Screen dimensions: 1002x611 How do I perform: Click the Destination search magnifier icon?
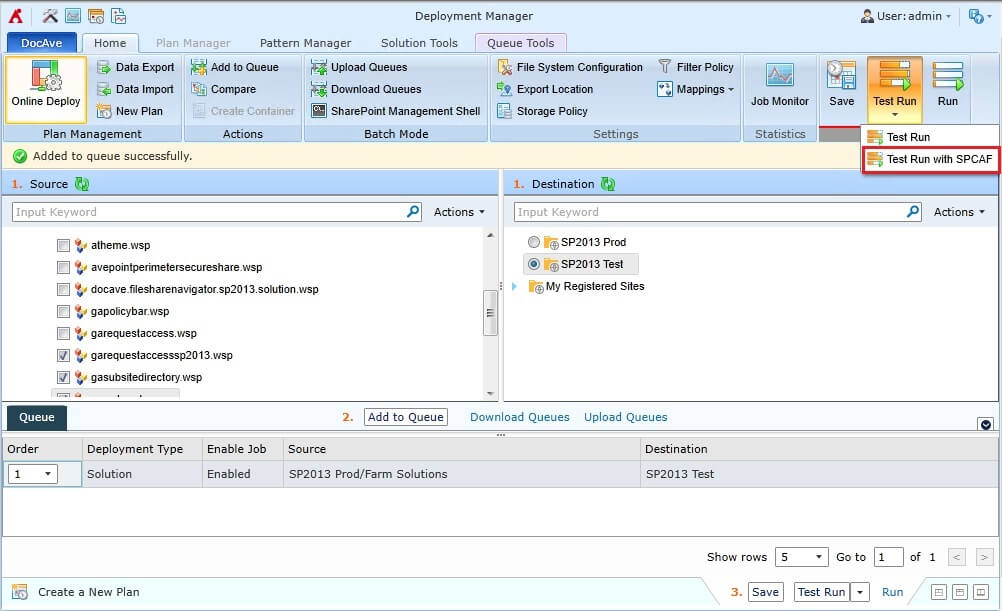click(913, 212)
